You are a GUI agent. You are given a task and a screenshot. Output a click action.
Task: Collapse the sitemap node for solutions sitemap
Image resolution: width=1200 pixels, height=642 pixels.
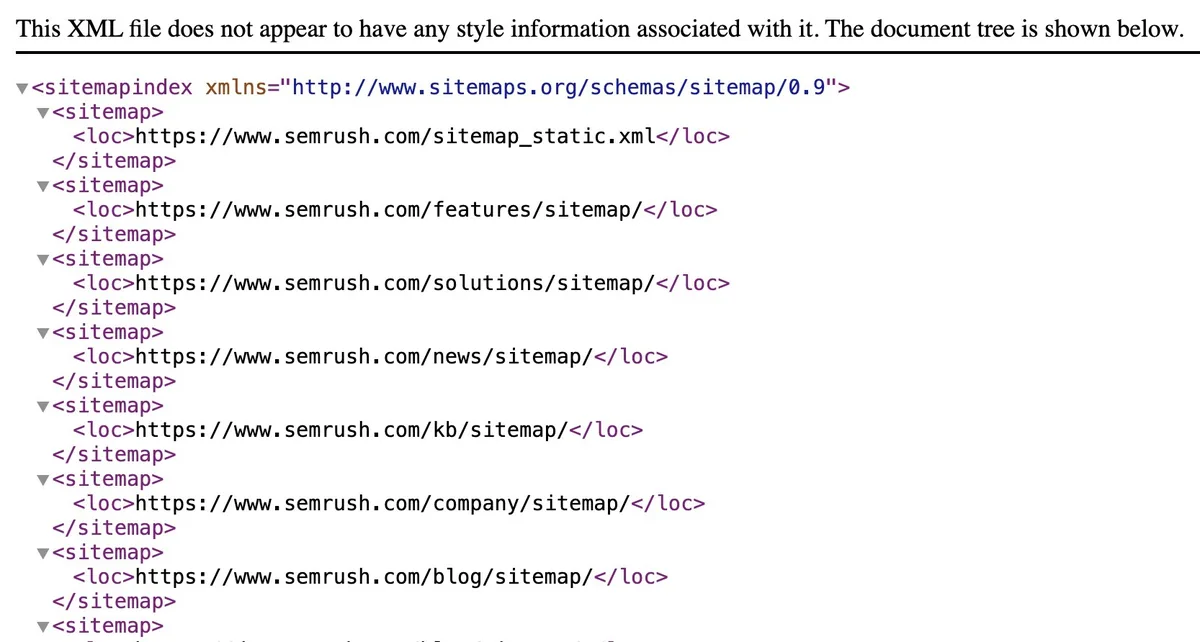pyautogui.click(x=42, y=260)
